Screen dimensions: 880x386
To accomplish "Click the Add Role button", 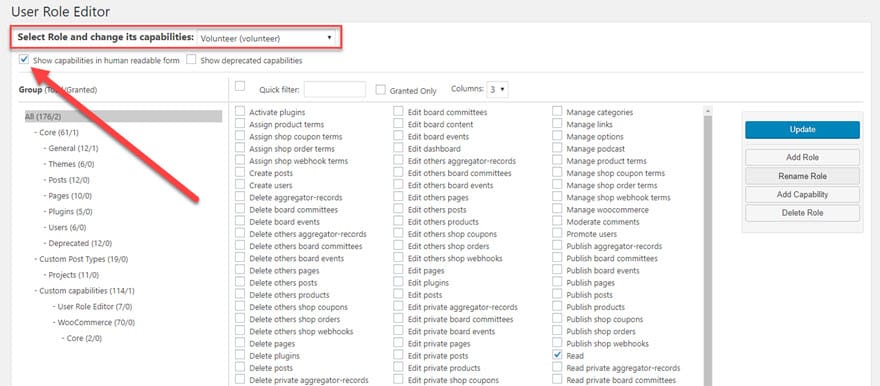I will point(802,157).
